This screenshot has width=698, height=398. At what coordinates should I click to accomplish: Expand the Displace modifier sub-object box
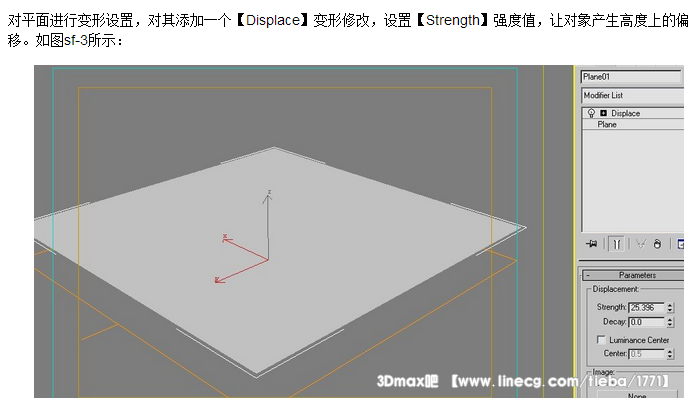click(x=604, y=113)
